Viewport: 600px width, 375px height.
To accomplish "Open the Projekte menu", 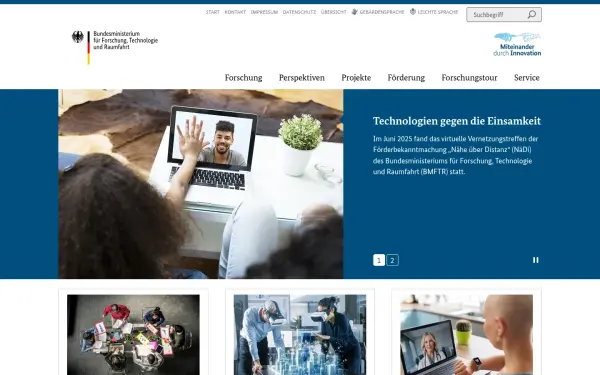I will [x=356, y=78].
